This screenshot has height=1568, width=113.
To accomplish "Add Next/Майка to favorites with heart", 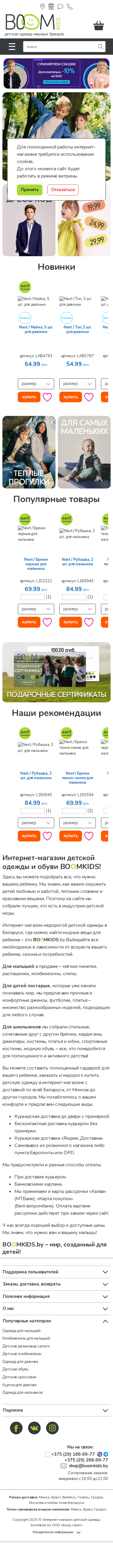I will point(47,397).
